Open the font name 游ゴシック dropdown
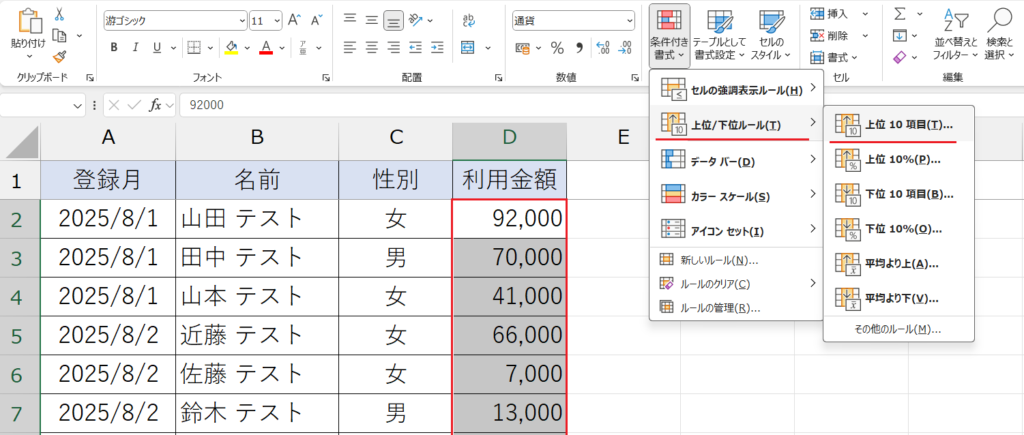The width and height of the screenshot is (1024, 435). pyautogui.click(x=243, y=20)
